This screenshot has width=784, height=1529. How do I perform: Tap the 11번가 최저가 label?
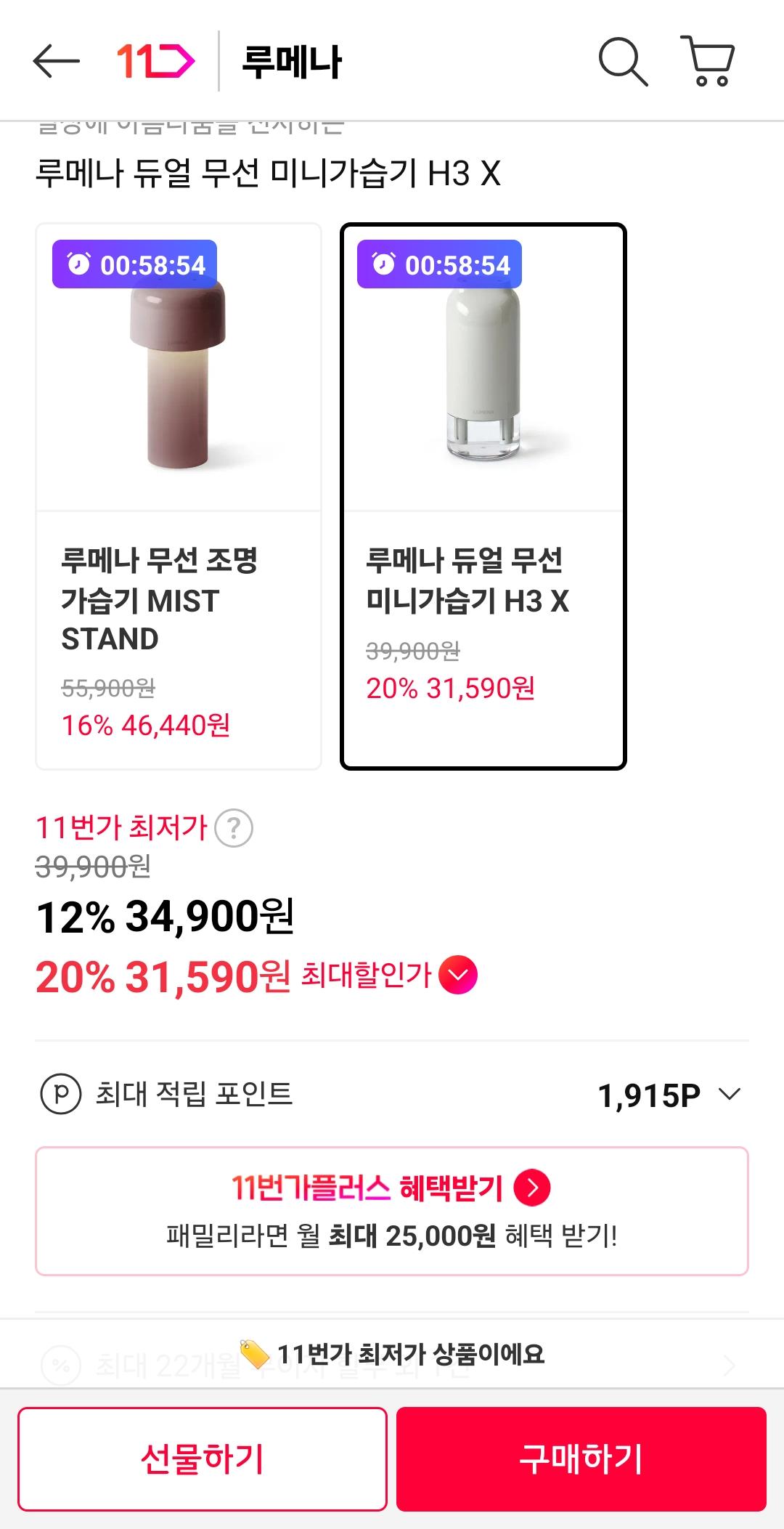click(122, 828)
